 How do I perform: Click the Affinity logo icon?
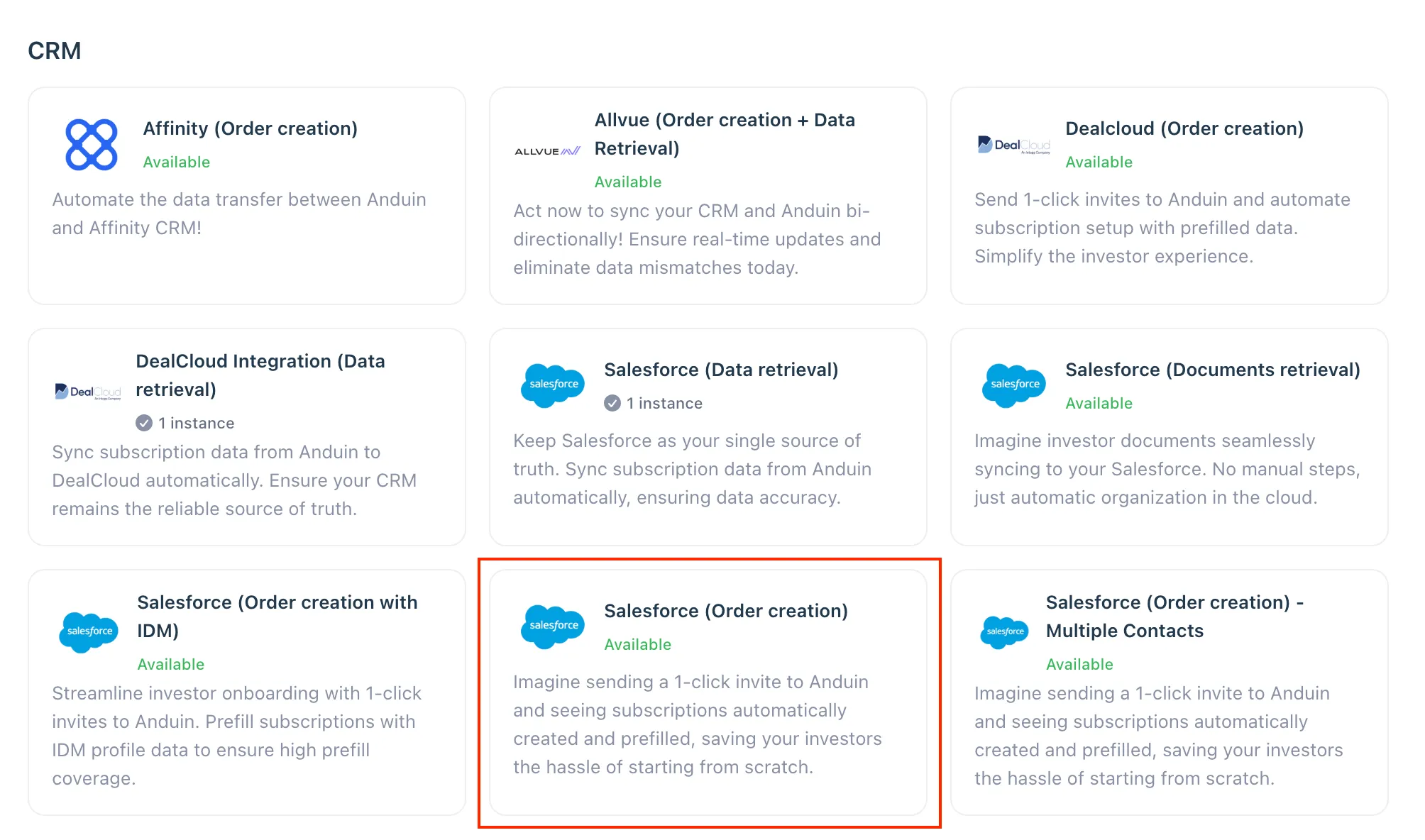point(92,145)
